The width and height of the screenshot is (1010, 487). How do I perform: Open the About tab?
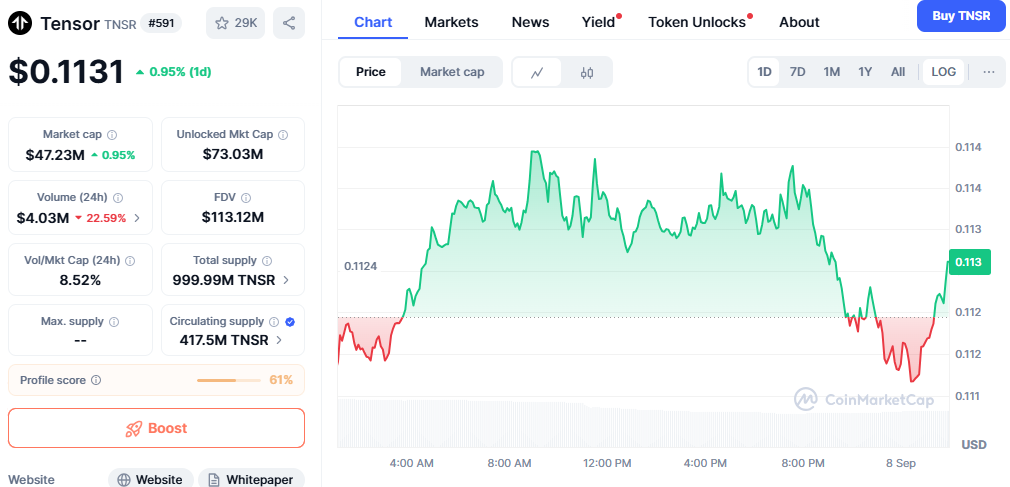[x=799, y=22]
